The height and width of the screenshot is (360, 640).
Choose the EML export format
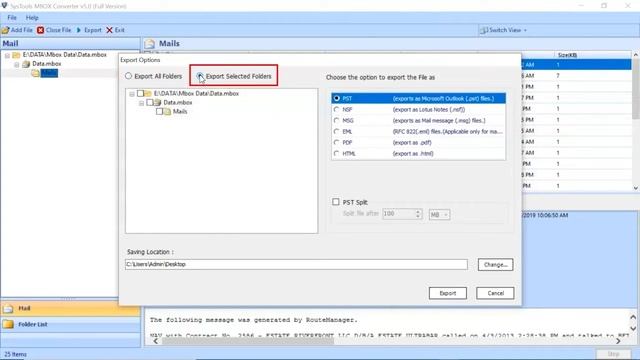[336, 131]
